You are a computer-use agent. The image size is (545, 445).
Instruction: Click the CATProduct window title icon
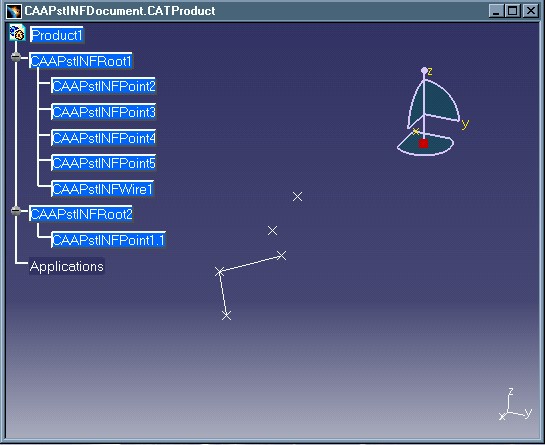tap(14, 11)
